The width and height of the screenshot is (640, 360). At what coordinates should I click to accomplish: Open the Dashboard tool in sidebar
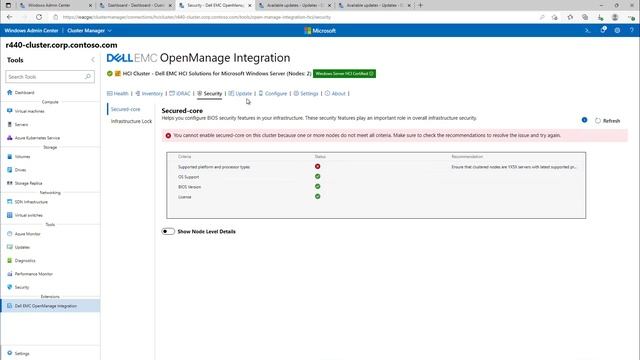coord(24,93)
